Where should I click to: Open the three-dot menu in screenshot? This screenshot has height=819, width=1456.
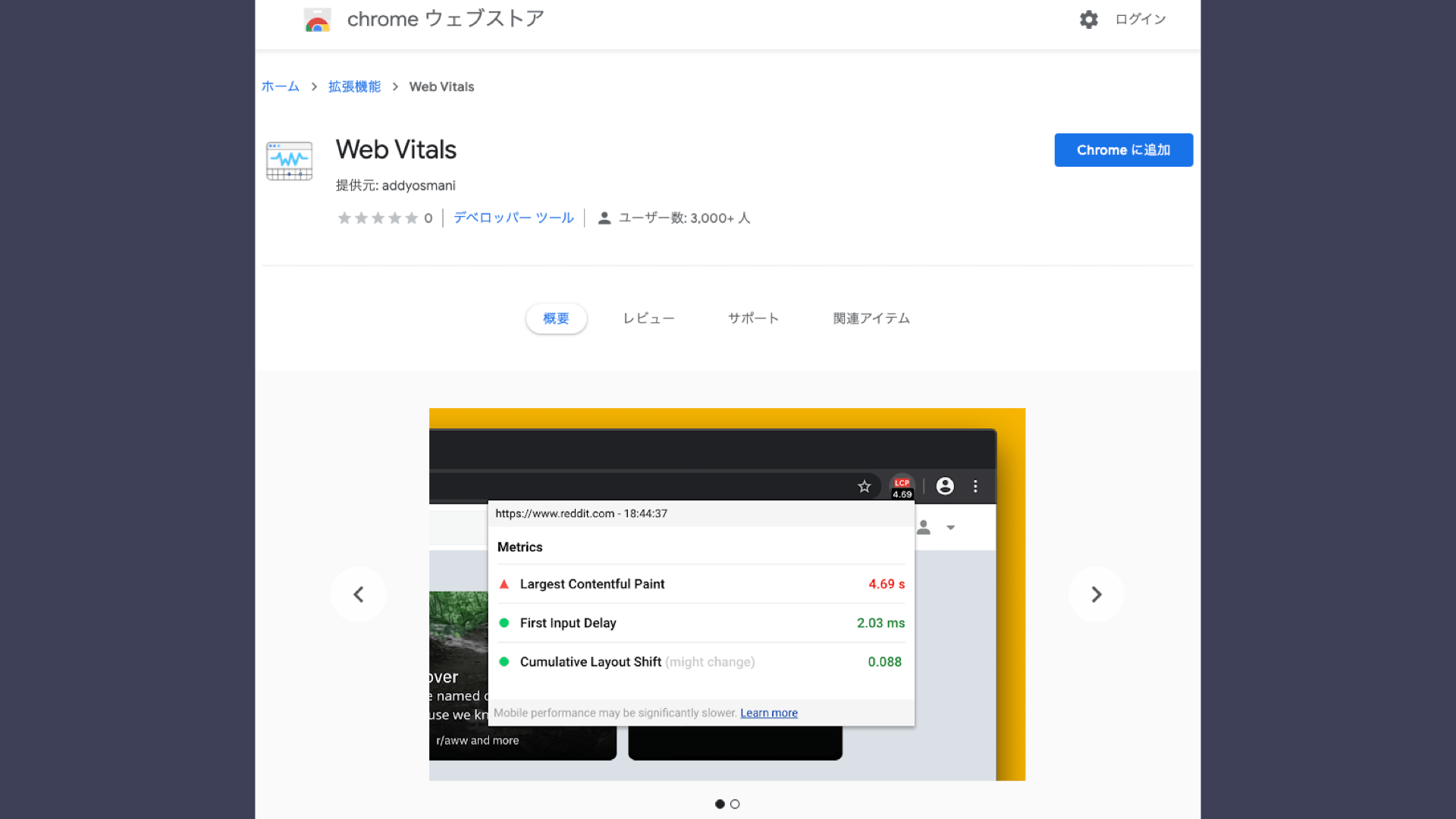point(975,486)
